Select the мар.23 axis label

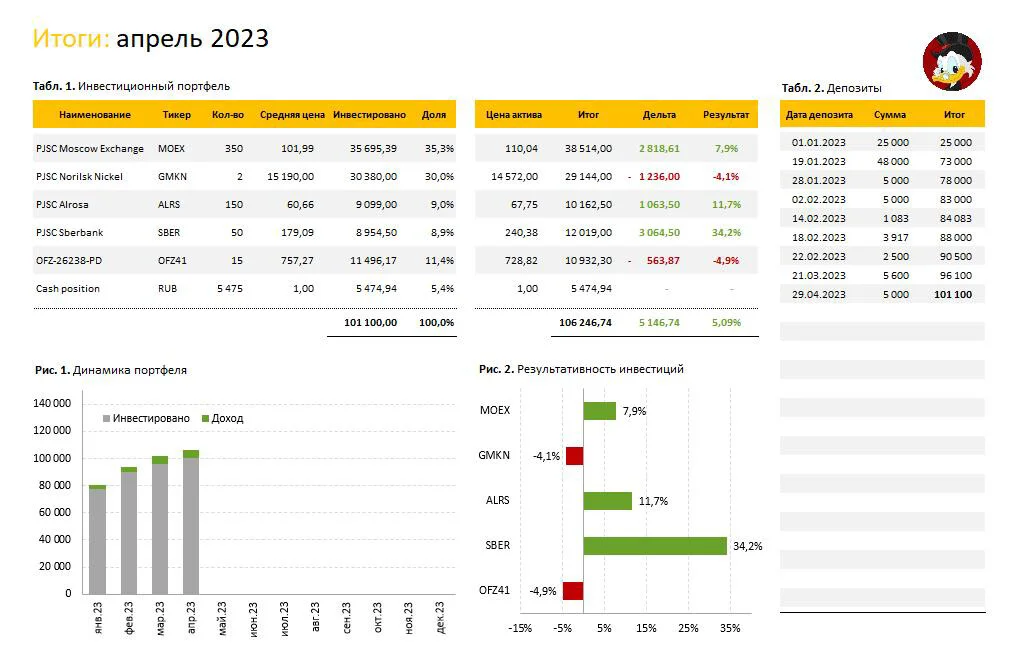pos(160,618)
